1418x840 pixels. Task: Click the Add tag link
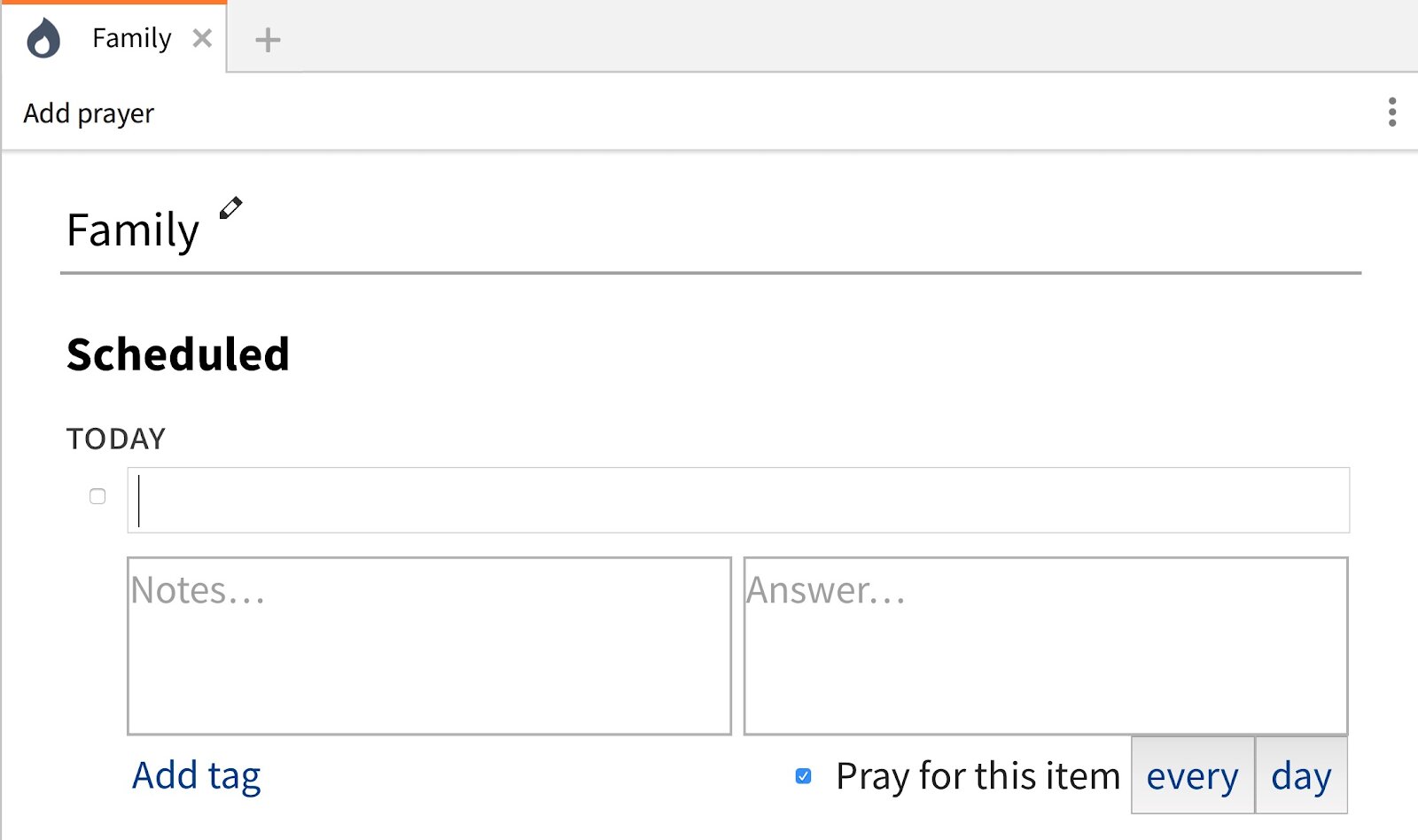point(197,775)
